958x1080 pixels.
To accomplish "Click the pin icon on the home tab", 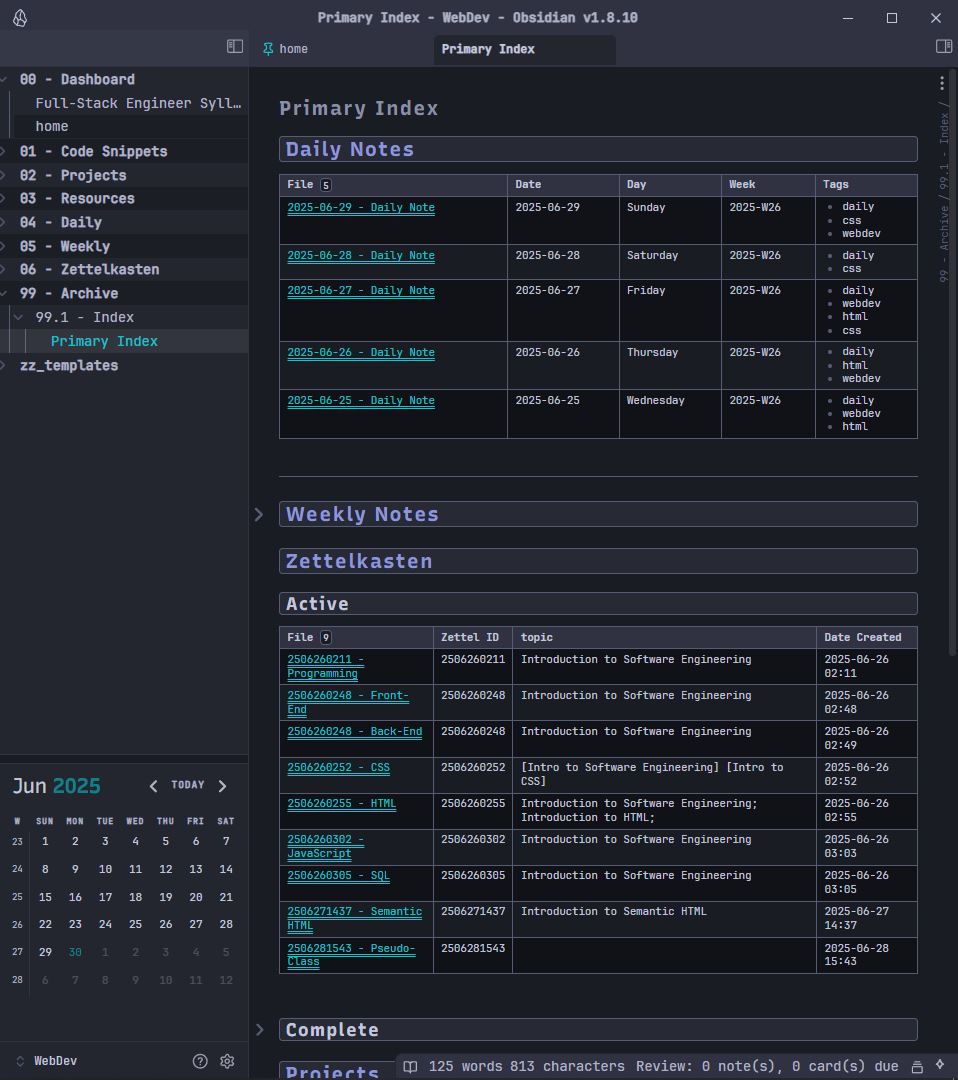I will point(268,49).
